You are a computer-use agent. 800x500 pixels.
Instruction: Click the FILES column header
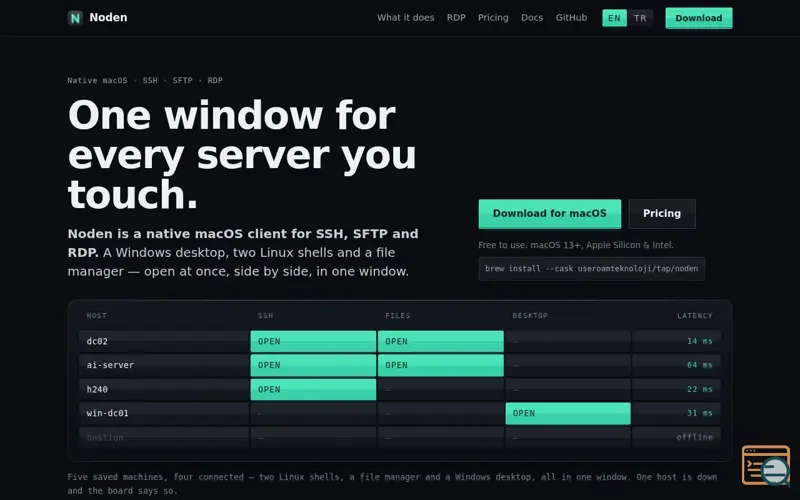click(x=397, y=316)
